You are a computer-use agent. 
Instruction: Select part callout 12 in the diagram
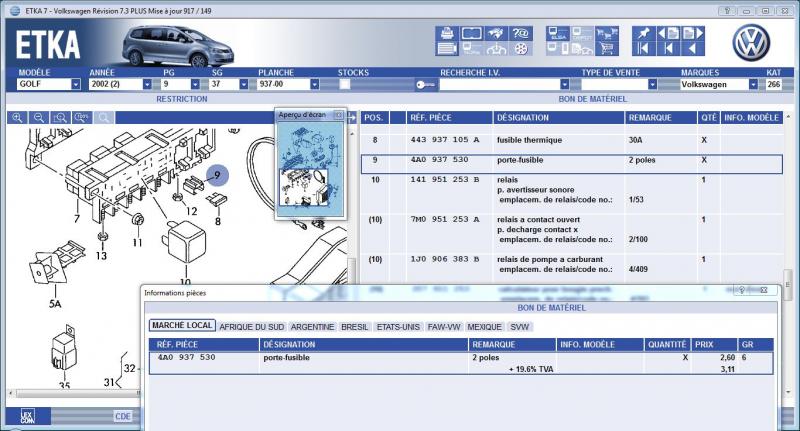click(191, 211)
